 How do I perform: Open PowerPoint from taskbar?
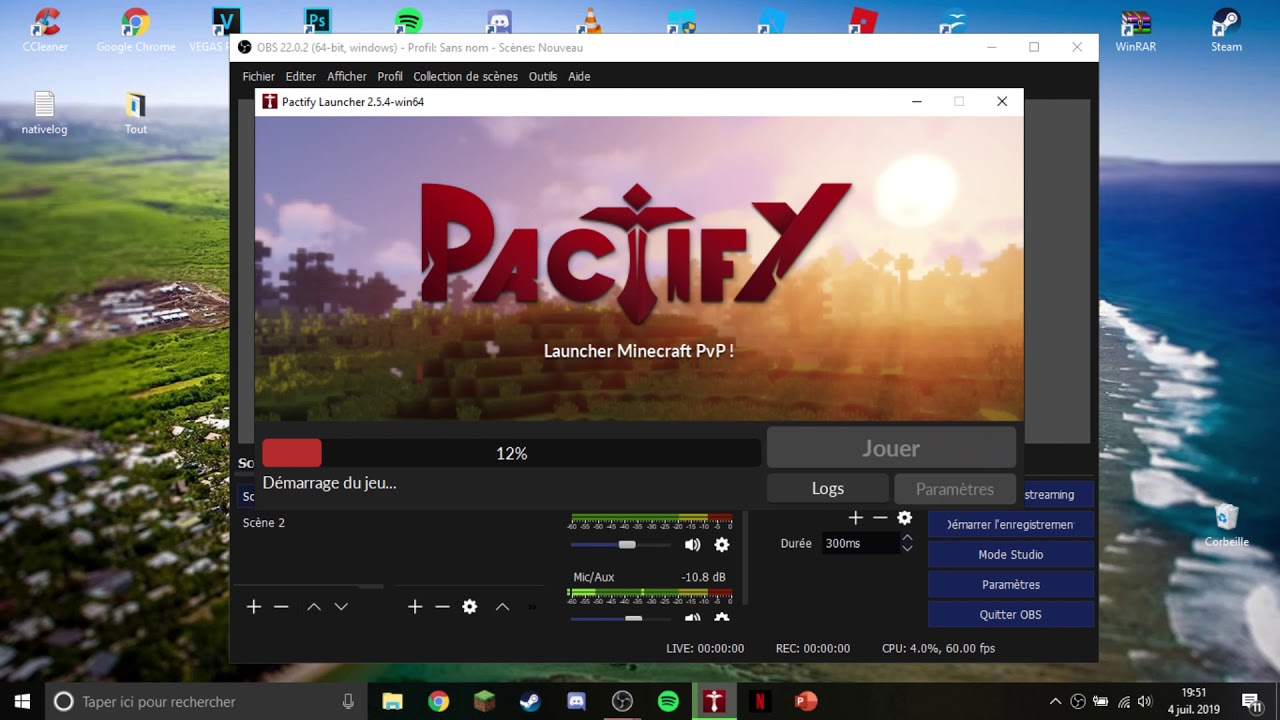pos(806,701)
